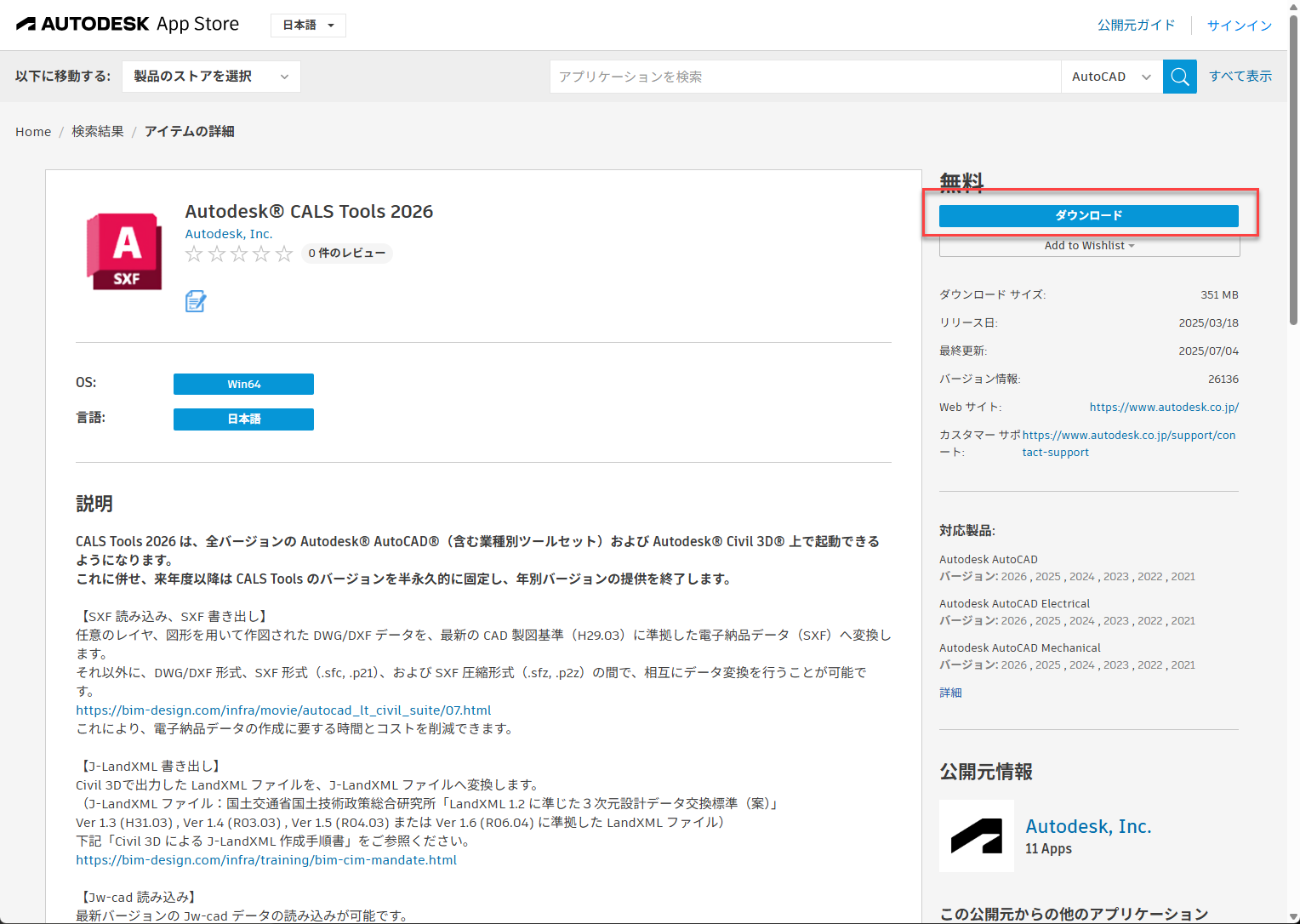Click the blue search magnifier button
1300x924 pixels.
click(x=1179, y=77)
